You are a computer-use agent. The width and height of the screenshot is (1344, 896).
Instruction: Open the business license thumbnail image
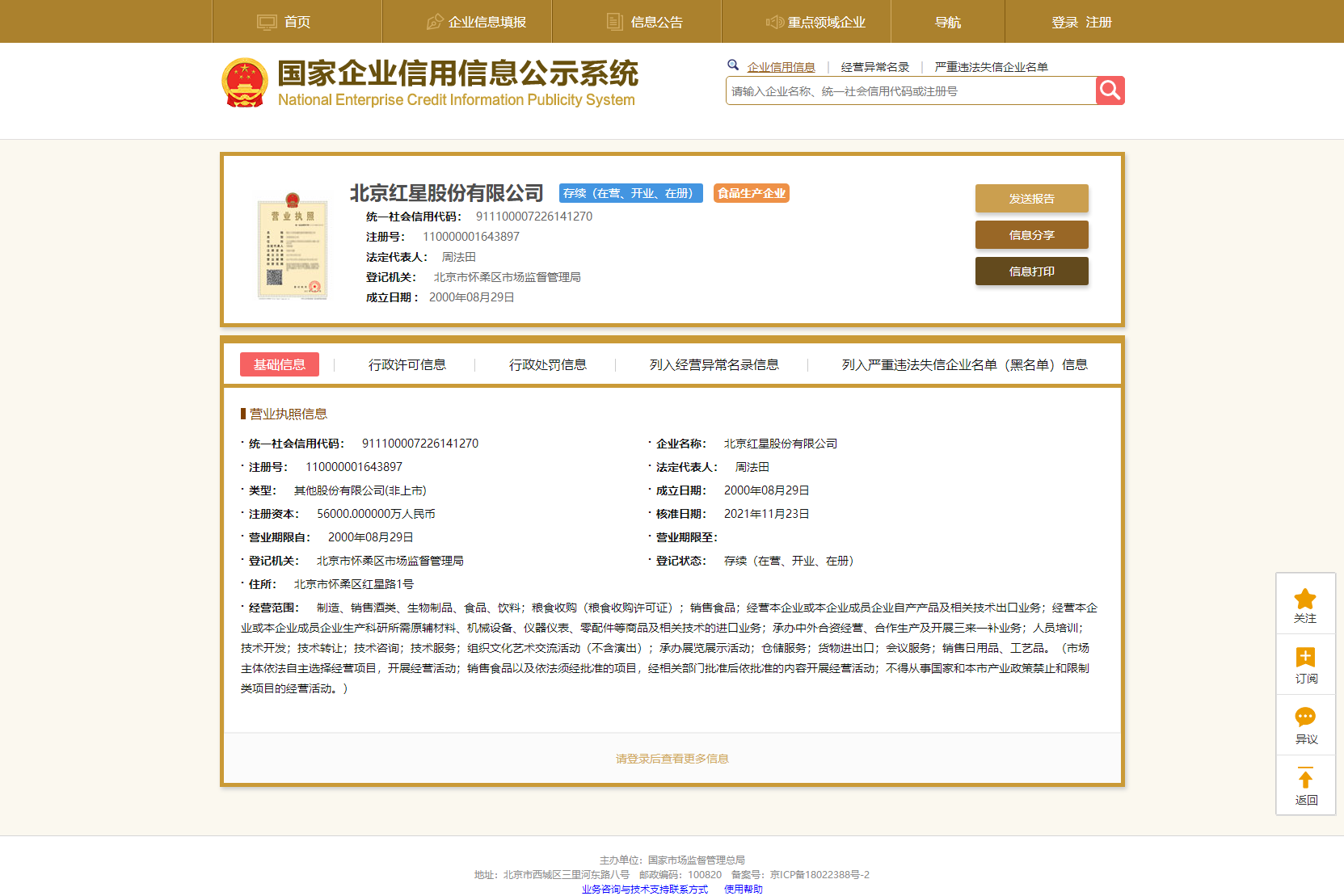coord(293,246)
